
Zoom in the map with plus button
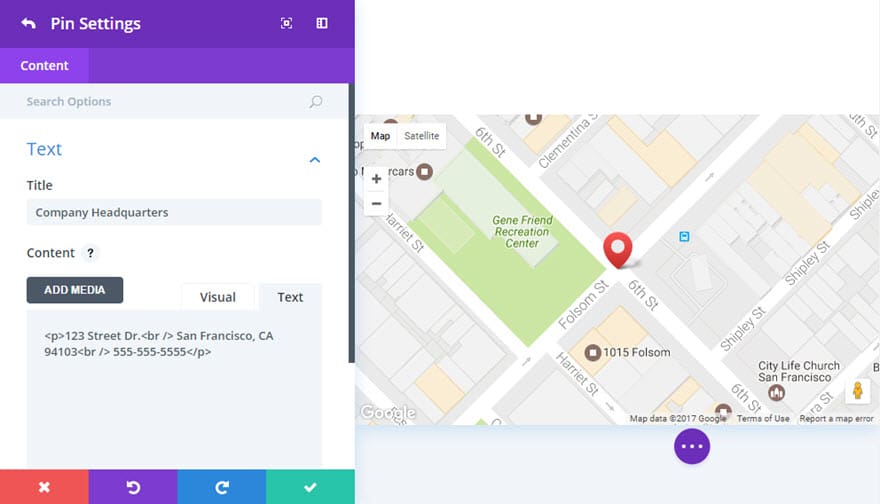click(376, 179)
